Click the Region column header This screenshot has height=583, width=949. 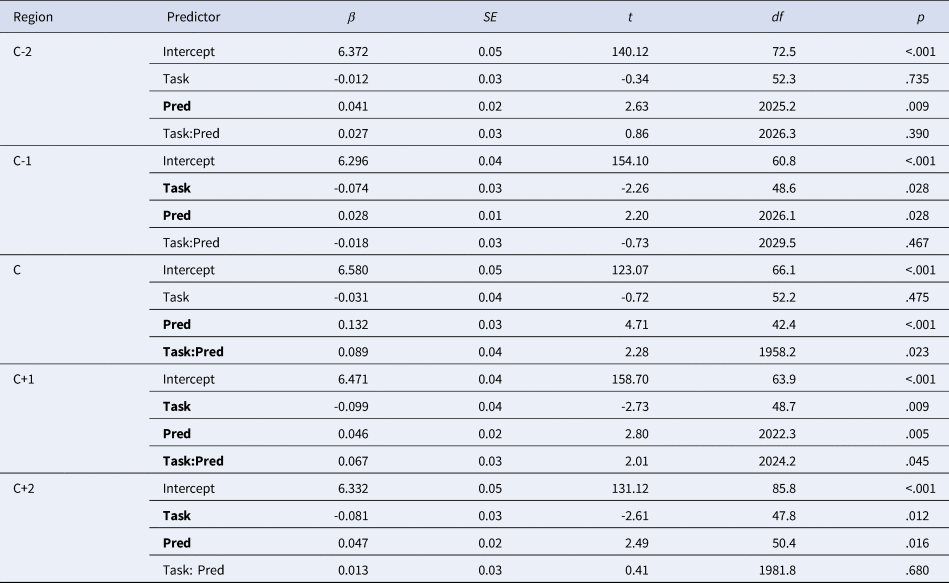click(x=32, y=17)
